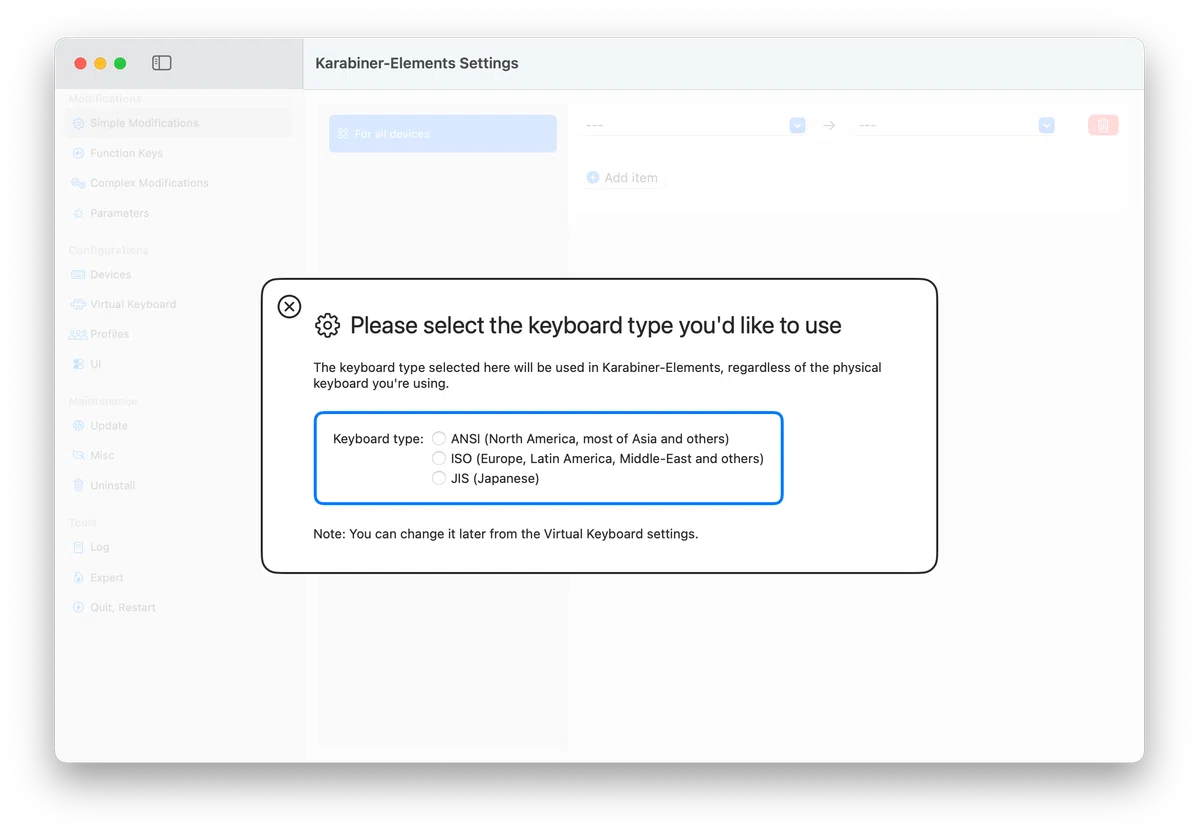
Task: Click the Update sidebar icon
Action: (78, 425)
